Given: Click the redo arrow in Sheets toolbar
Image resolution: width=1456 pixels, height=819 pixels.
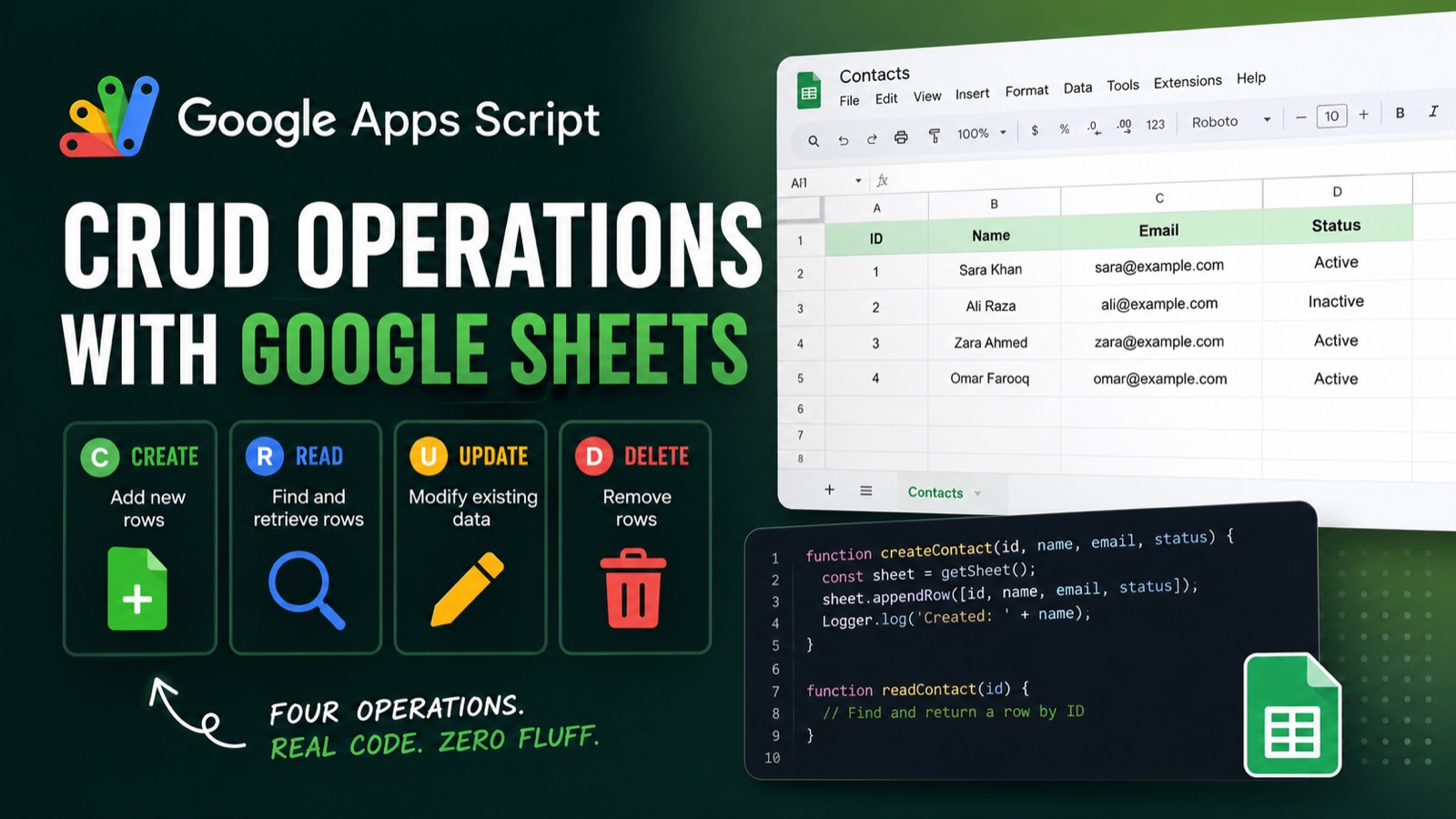Looking at the screenshot, I should [x=872, y=139].
